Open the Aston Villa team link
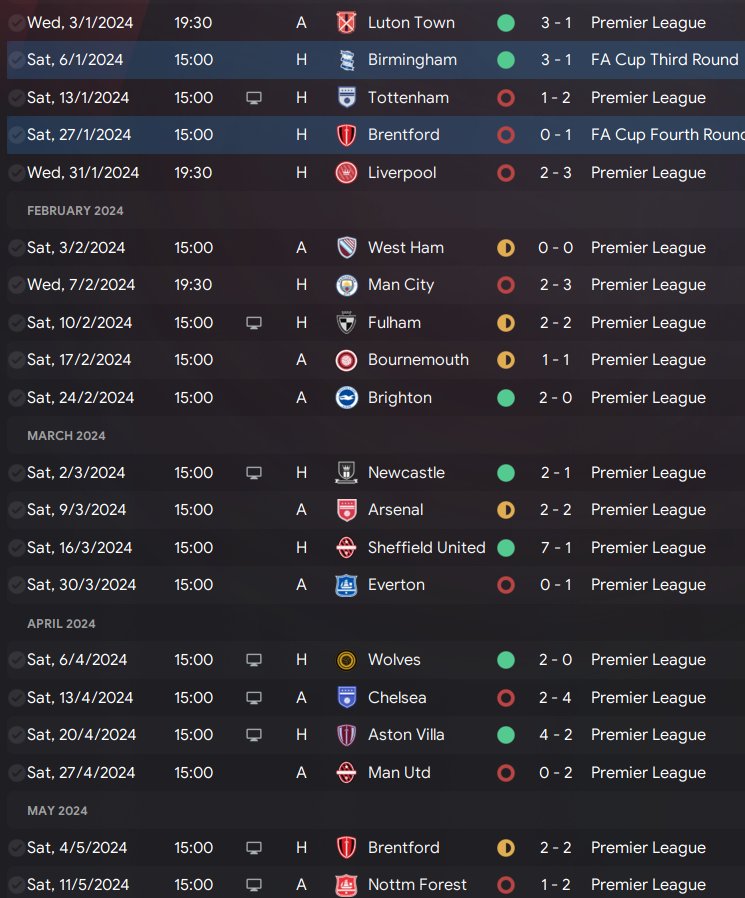 point(406,735)
